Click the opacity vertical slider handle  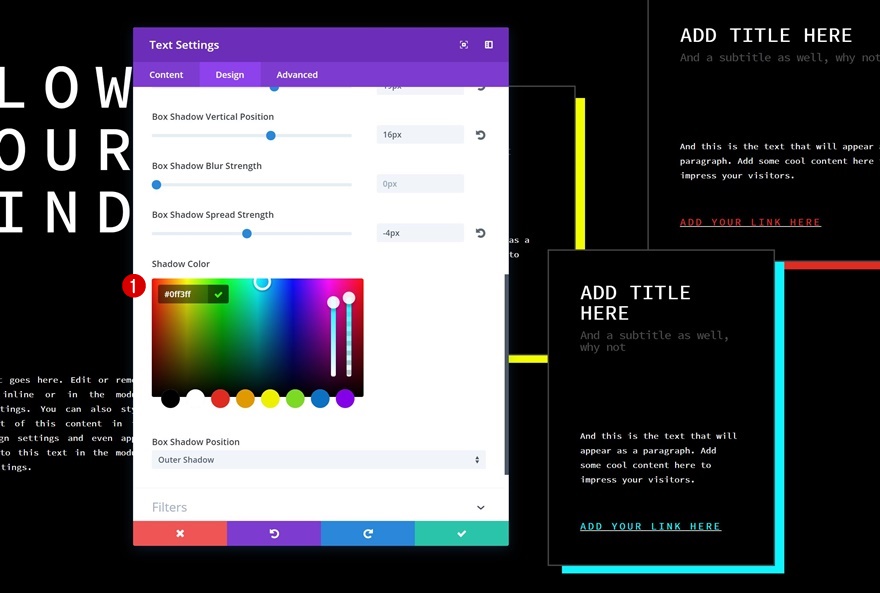tap(349, 298)
